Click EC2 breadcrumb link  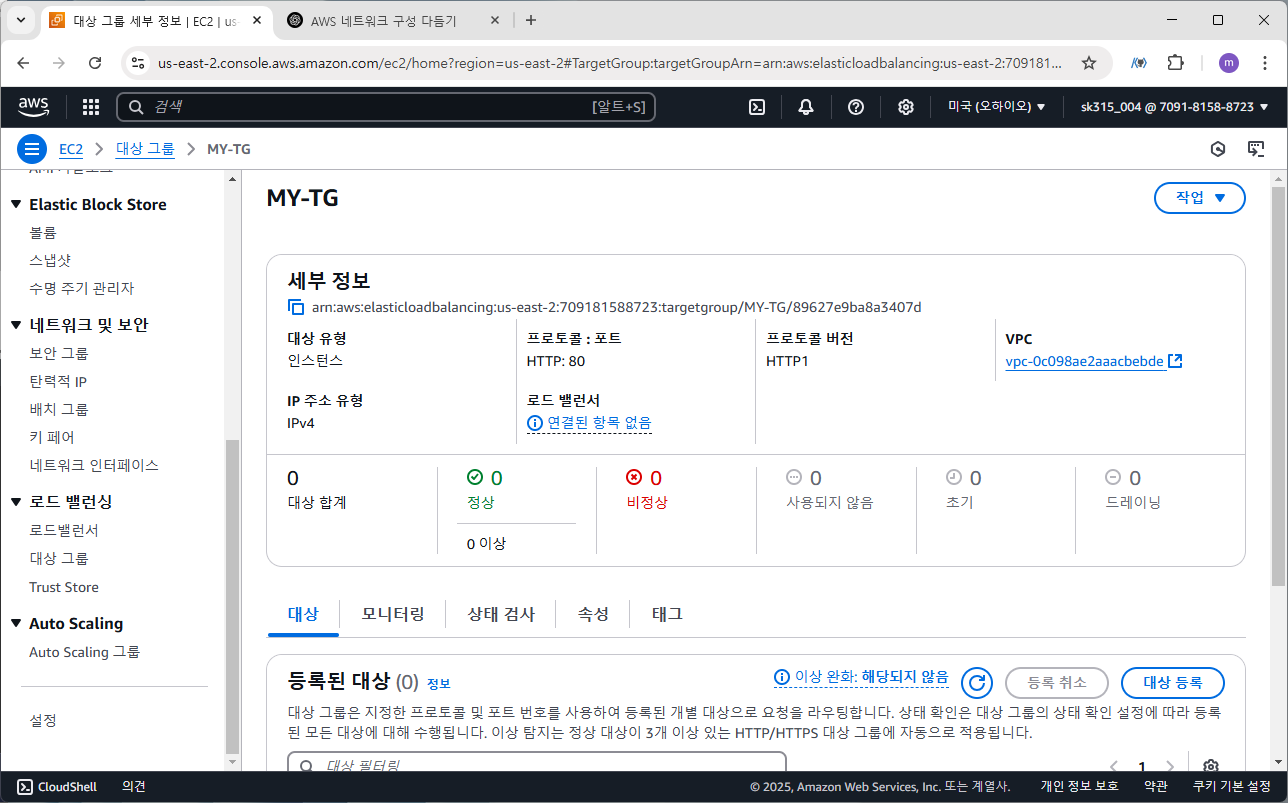(71, 149)
